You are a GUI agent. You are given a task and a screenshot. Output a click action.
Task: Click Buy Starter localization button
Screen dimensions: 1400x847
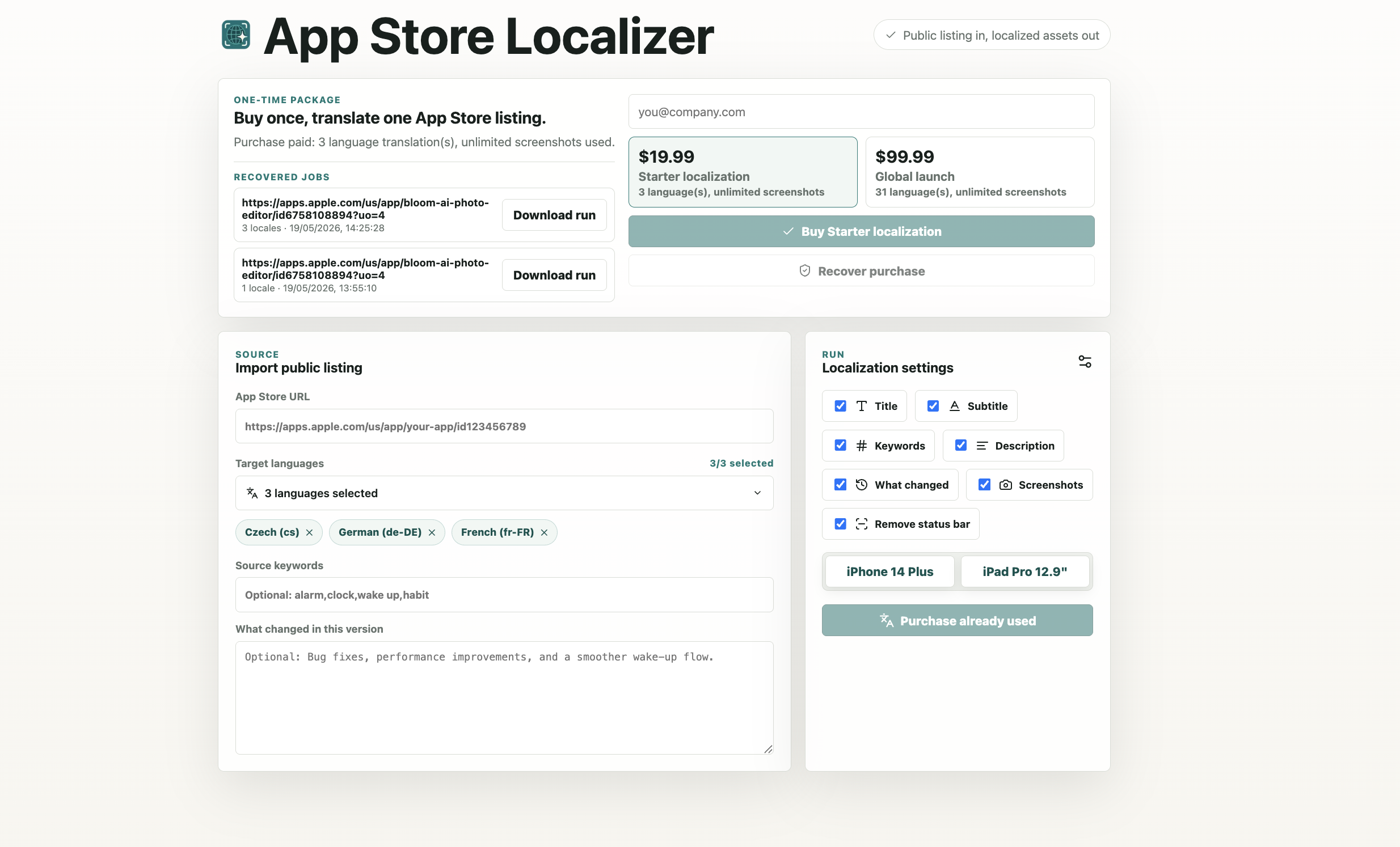coord(861,231)
